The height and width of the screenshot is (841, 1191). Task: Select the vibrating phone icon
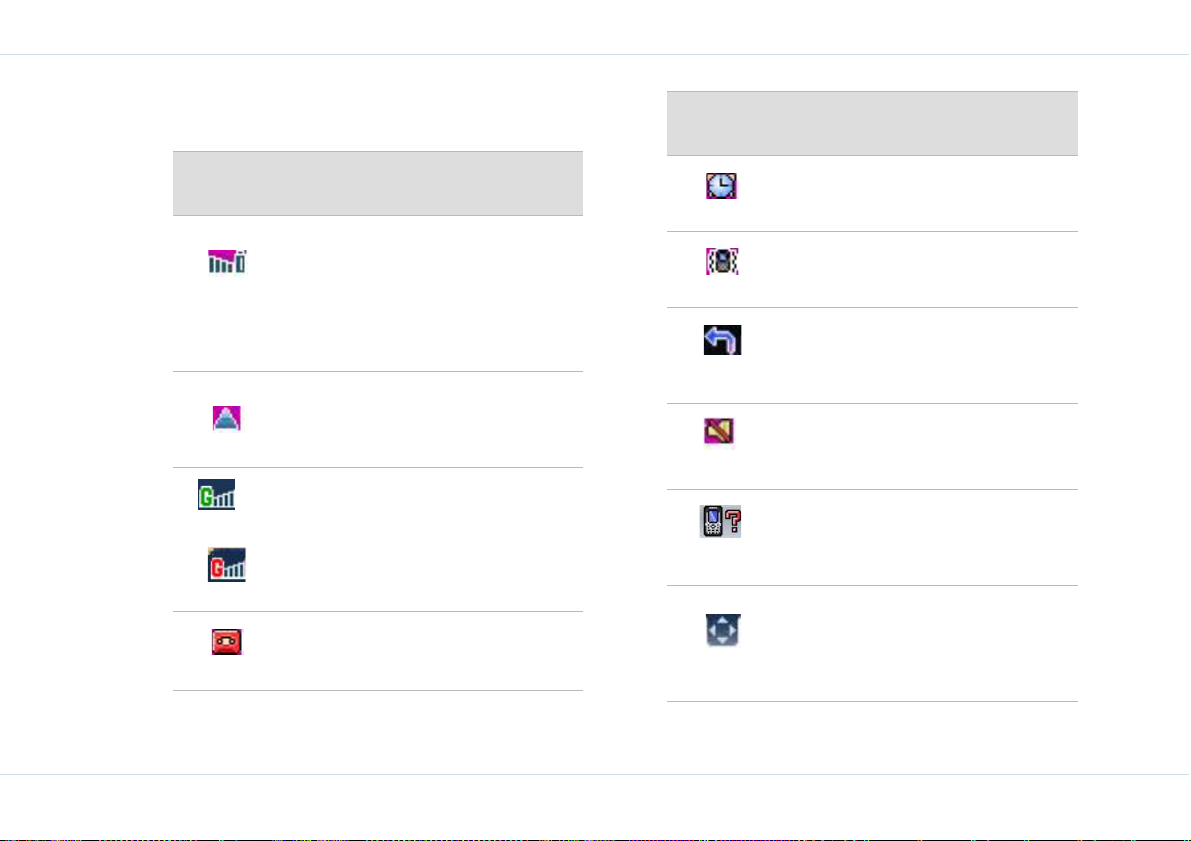tap(722, 261)
